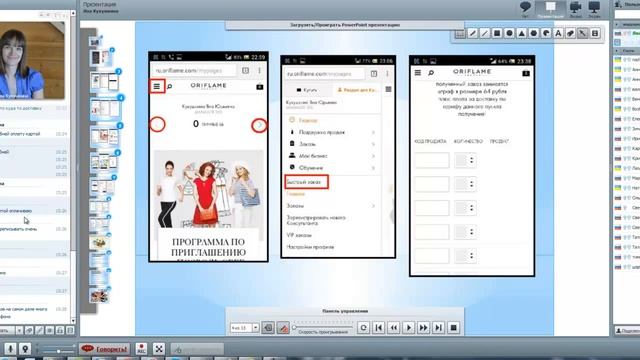This screenshot has height=360, width=640.
Task: Click the stop playback button
Action: [453, 328]
